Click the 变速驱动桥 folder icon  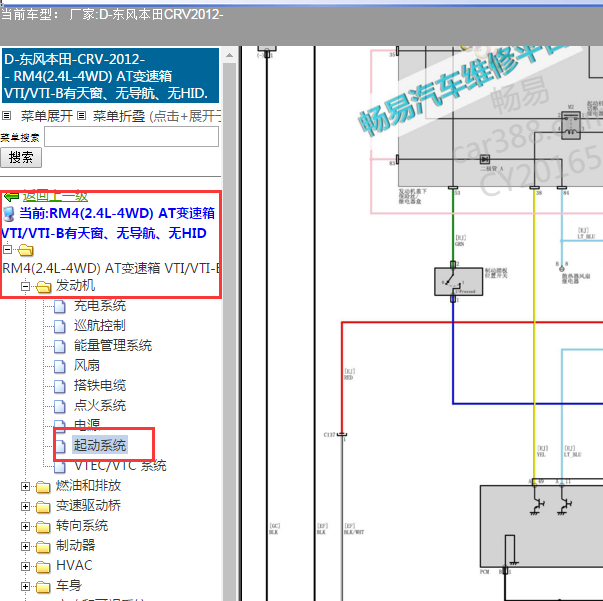(x=43, y=507)
